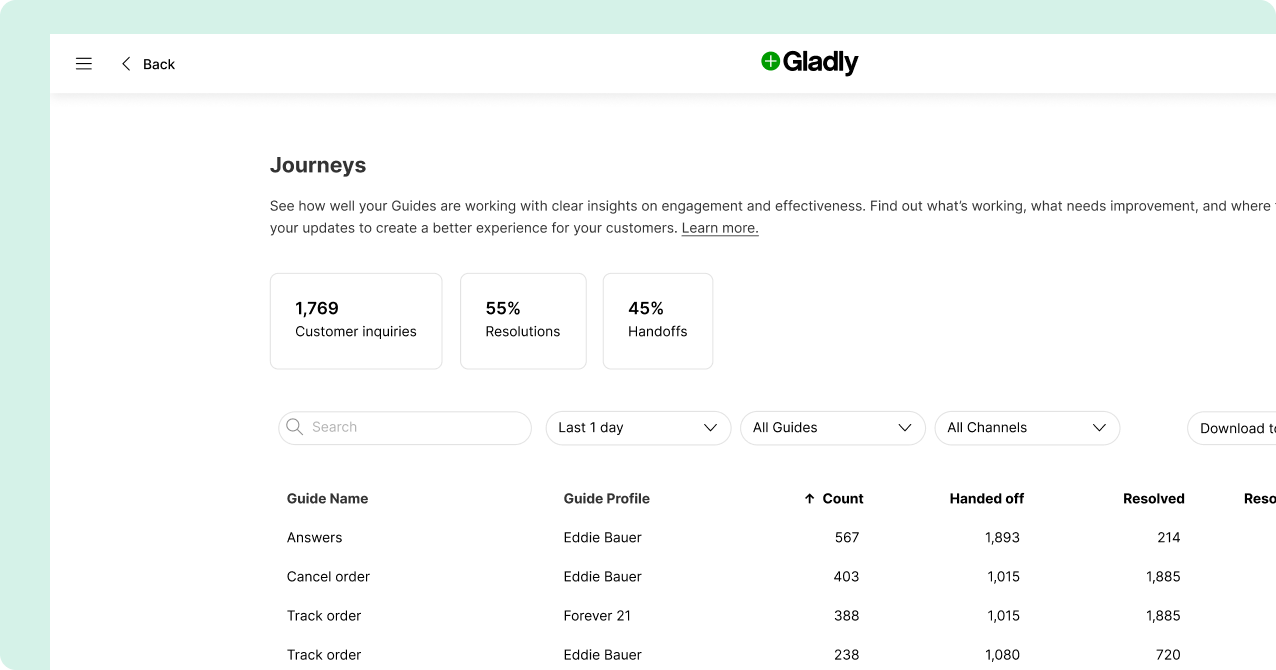Click the Handed off column header
1276x670 pixels.
click(986, 498)
